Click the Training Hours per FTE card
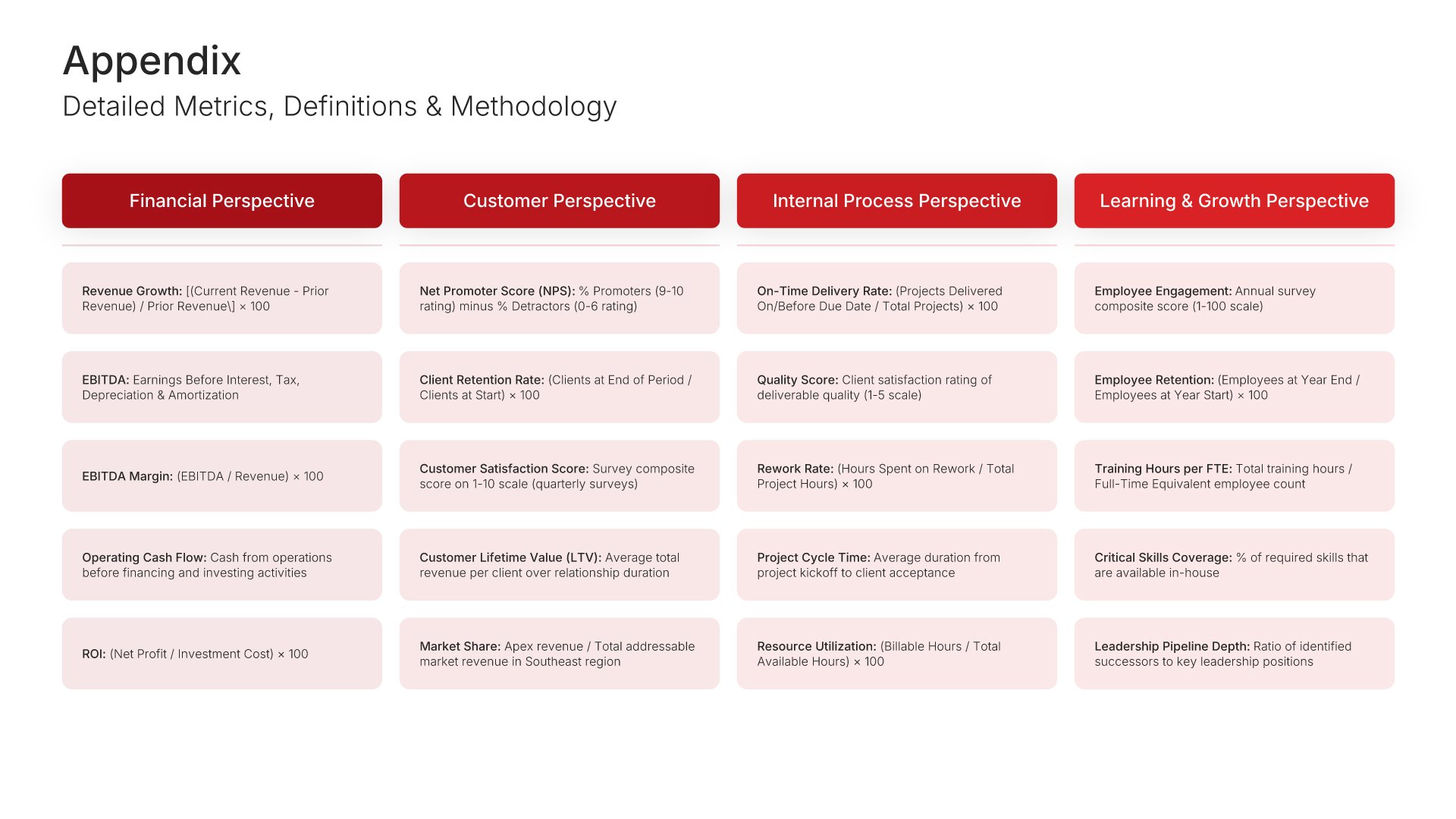 [x=1234, y=476]
